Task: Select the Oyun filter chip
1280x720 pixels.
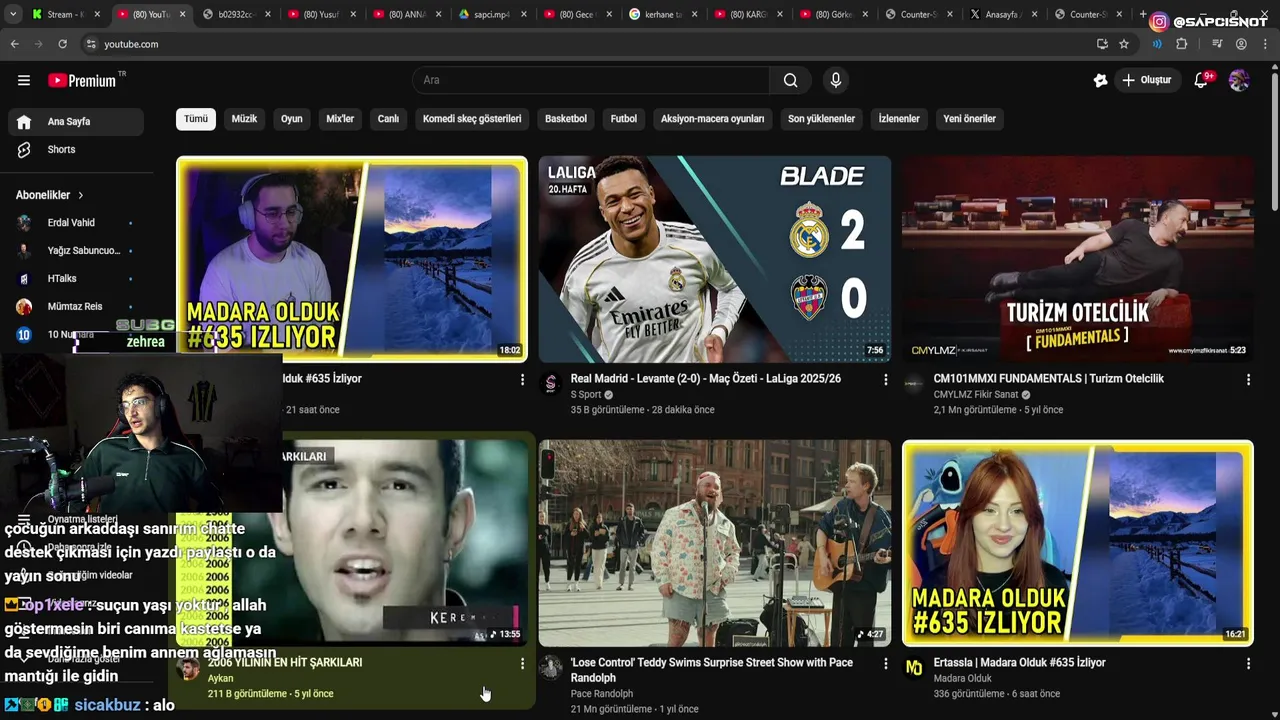Action: click(x=291, y=118)
